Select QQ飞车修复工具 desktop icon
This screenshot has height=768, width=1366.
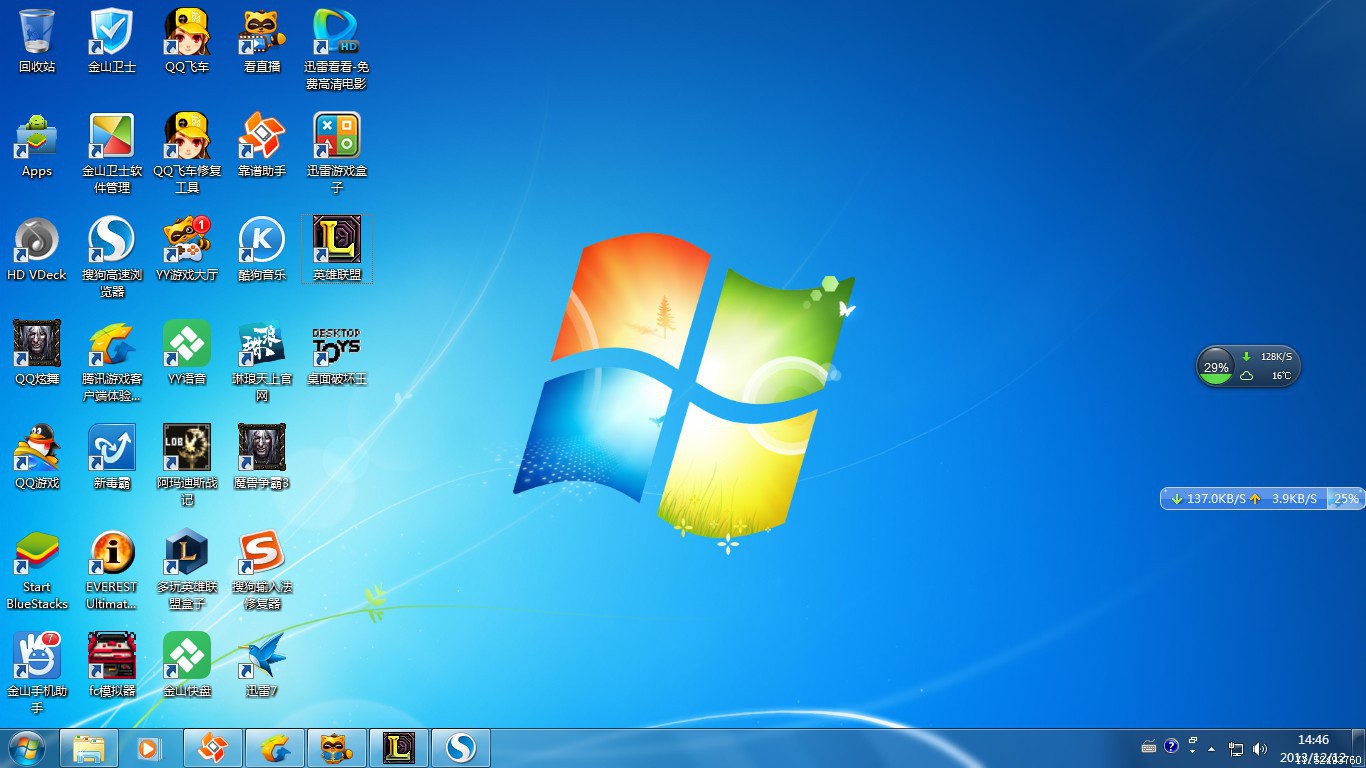187,153
